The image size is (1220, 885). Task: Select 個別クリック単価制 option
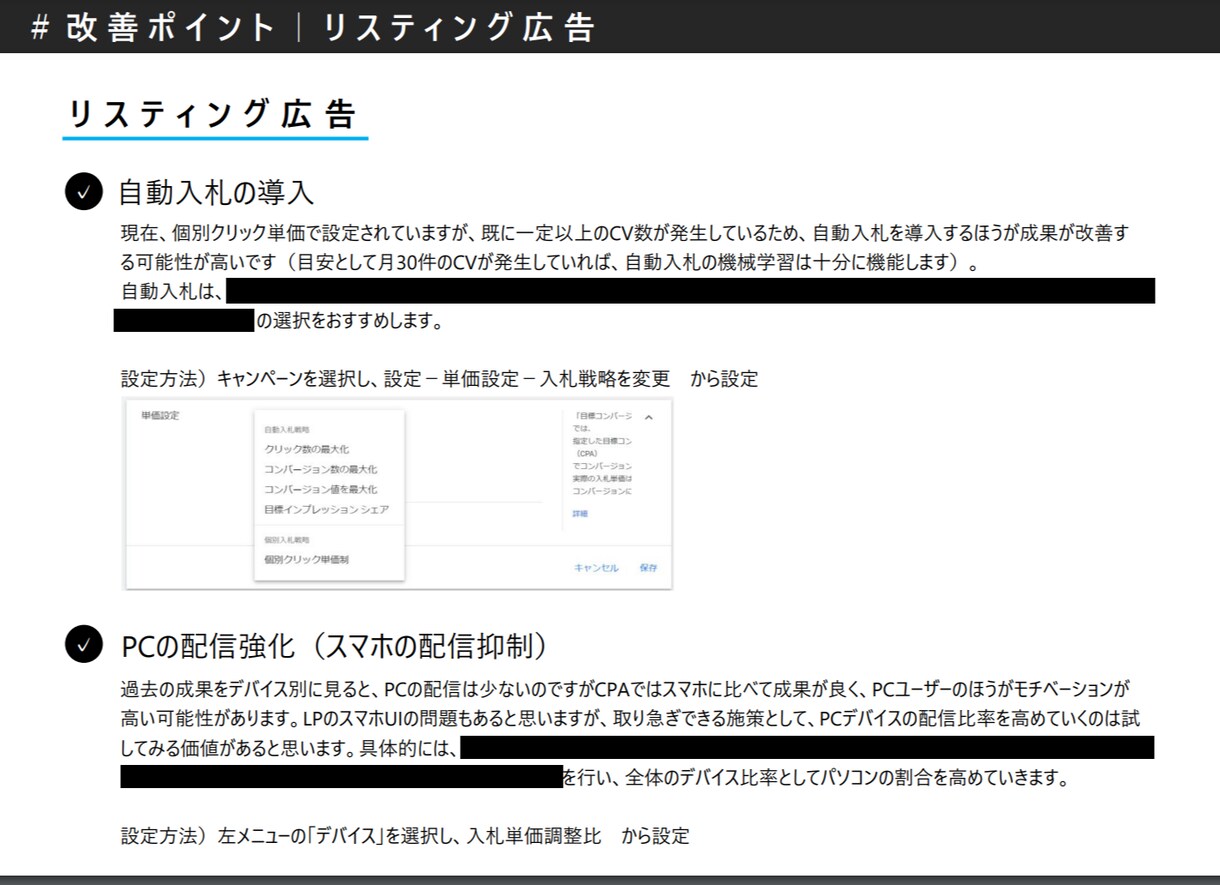click(307, 560)
